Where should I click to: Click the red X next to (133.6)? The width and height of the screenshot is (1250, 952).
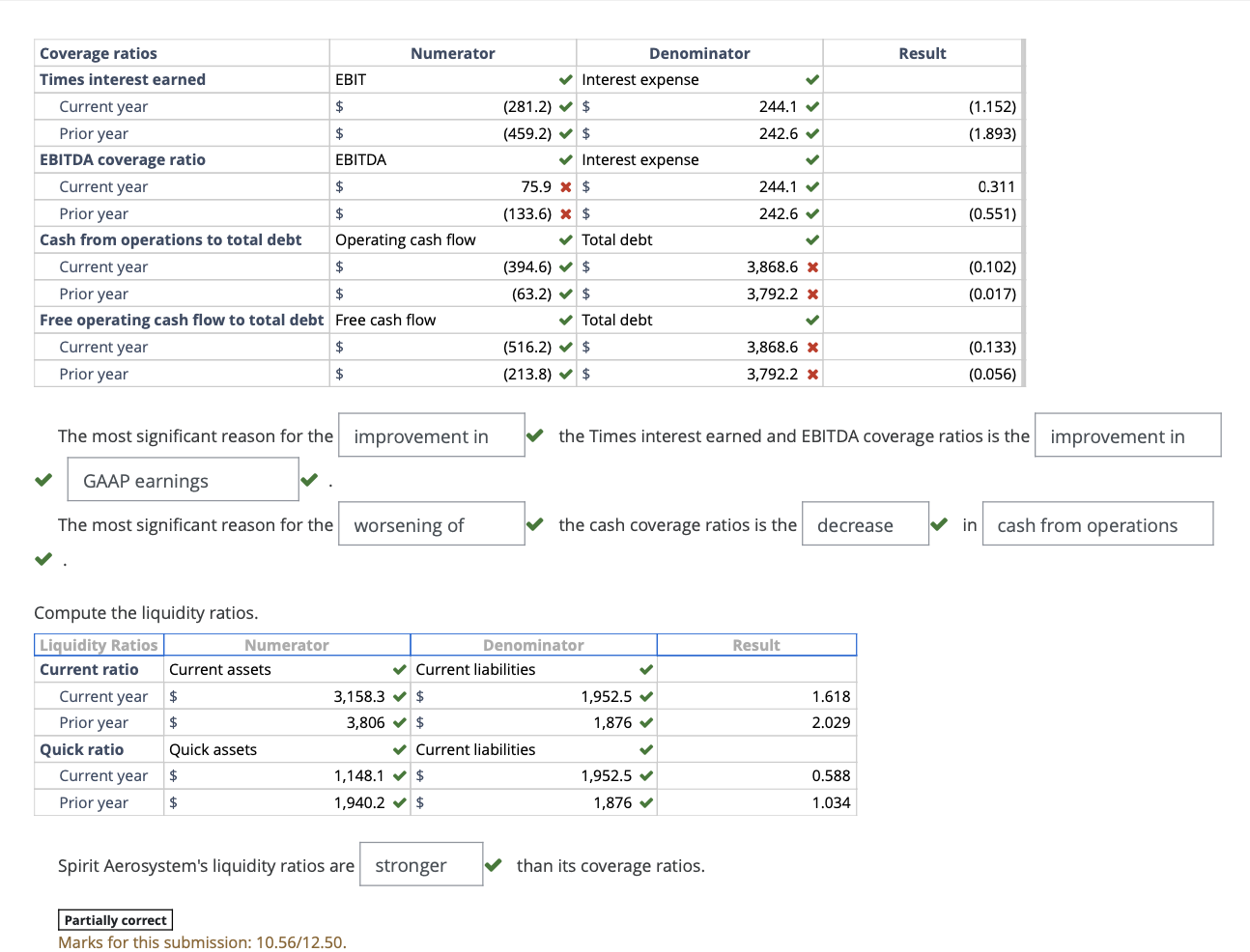click(x=565, y=214)
